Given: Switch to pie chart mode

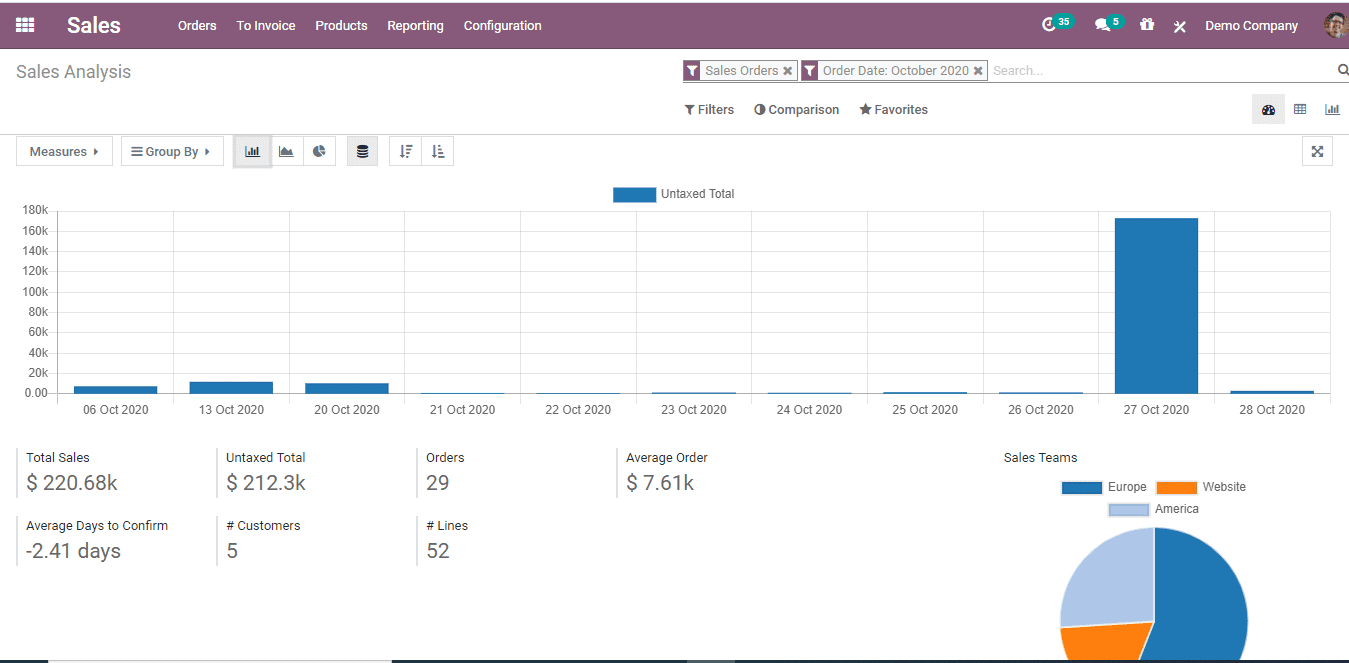Looking at the screenshot, I should point(319,152).
